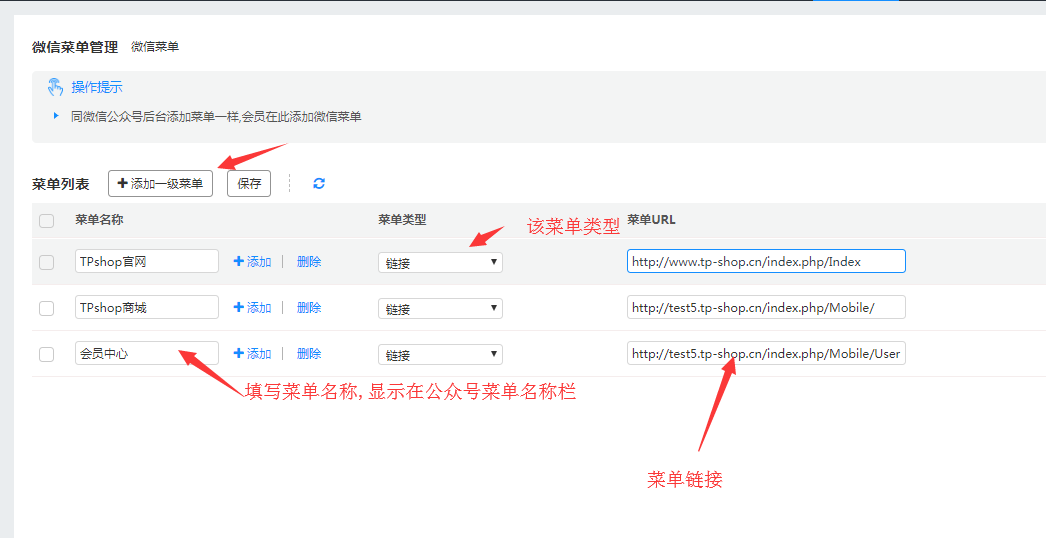
Task: Click the menu name field containing TPshop商城
Action: (147, 308)
